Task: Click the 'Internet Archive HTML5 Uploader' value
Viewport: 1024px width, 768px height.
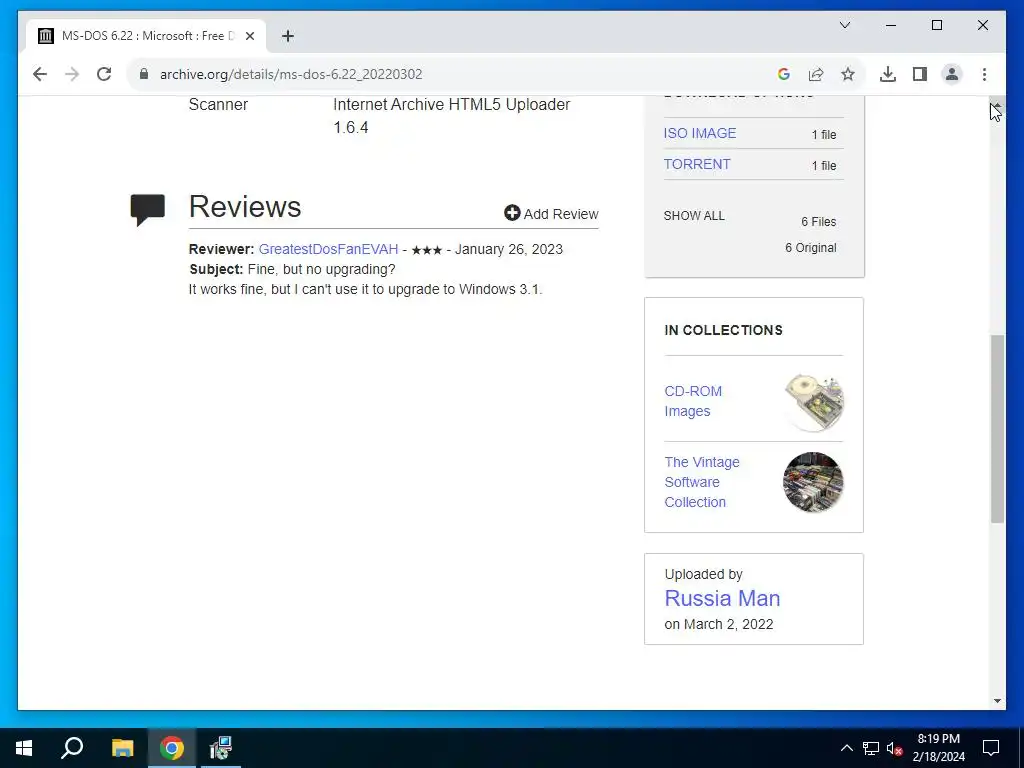Action: [451, 116]
